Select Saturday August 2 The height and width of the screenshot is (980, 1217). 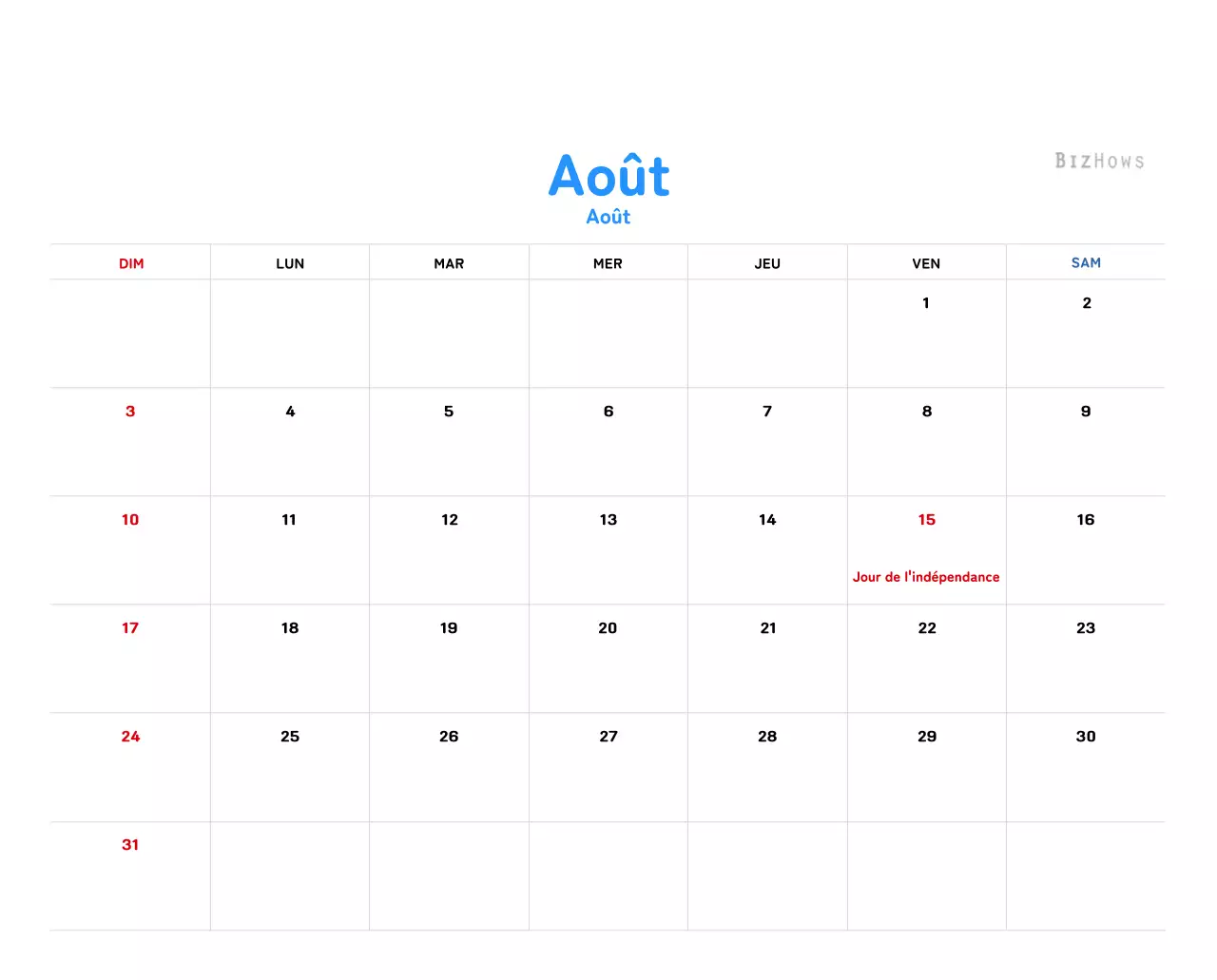coord(1086,303)
